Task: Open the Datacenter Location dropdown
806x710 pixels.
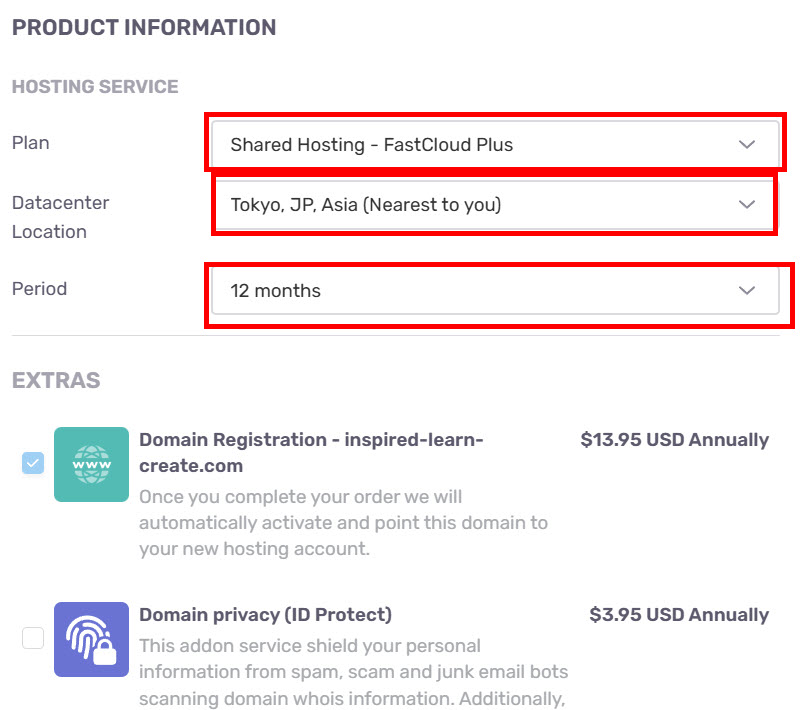Action: pos(496,205)
